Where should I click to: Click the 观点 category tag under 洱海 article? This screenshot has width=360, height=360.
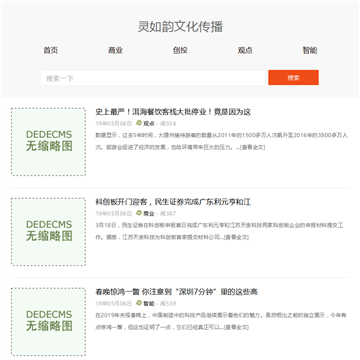coord(149,124)
